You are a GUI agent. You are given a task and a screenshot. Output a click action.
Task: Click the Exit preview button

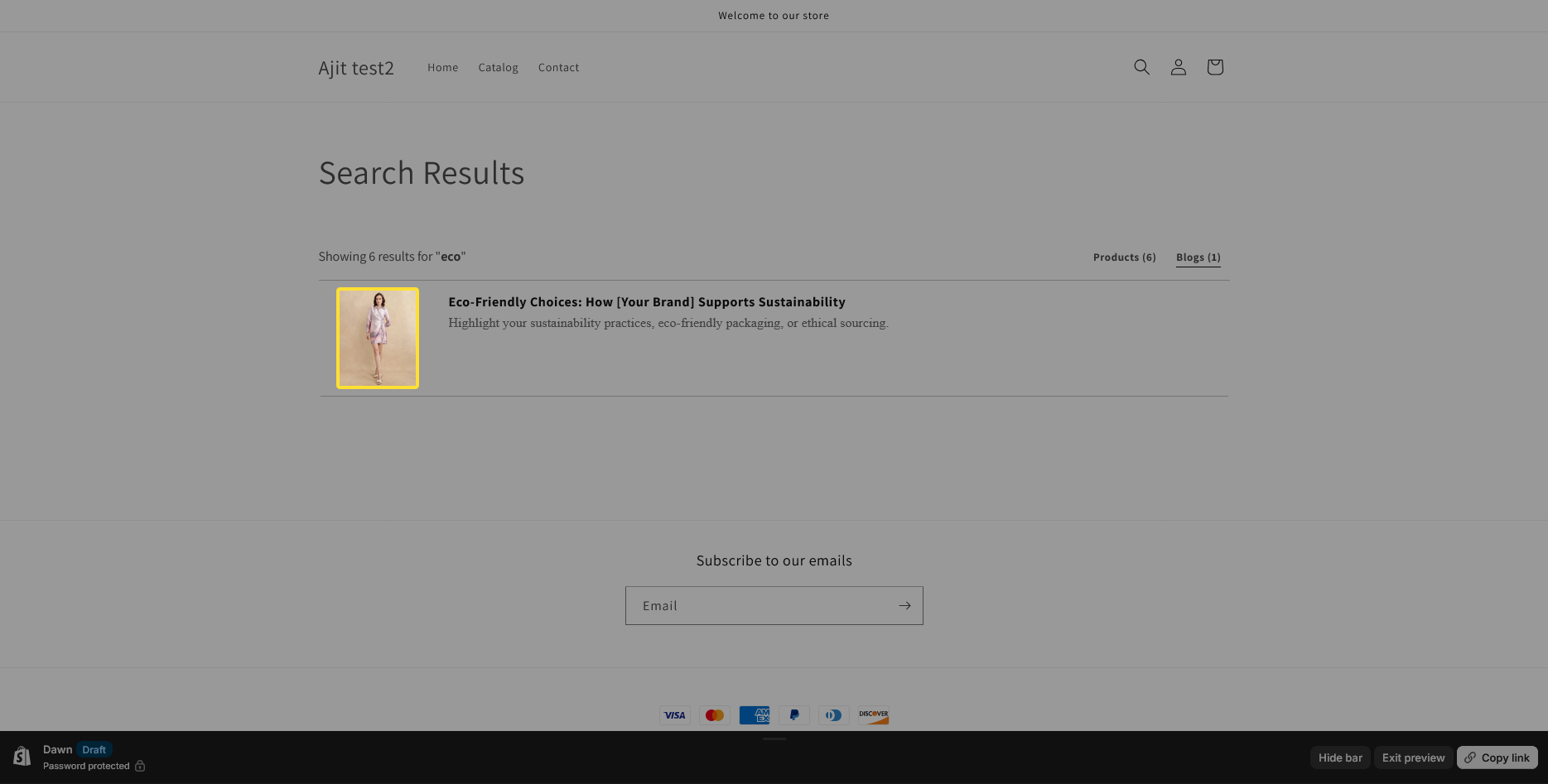coord(1413,758)
